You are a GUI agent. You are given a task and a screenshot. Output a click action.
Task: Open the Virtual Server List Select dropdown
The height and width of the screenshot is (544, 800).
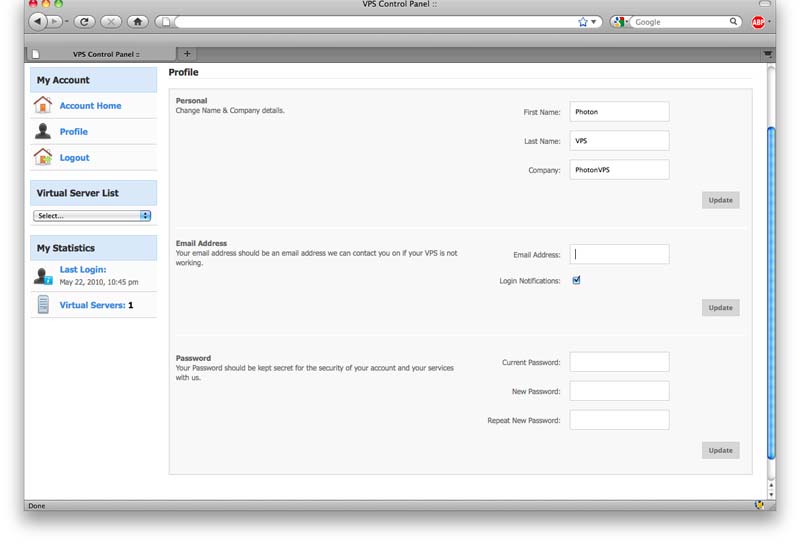92,216
